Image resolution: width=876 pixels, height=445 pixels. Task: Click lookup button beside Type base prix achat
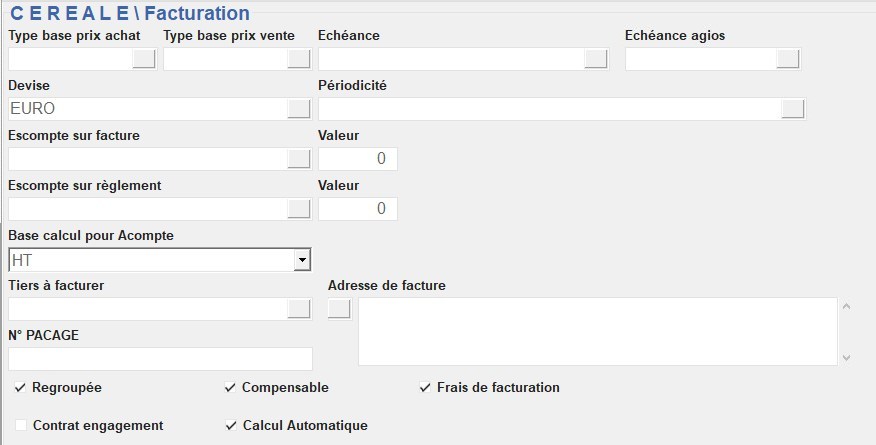[144, 59]
